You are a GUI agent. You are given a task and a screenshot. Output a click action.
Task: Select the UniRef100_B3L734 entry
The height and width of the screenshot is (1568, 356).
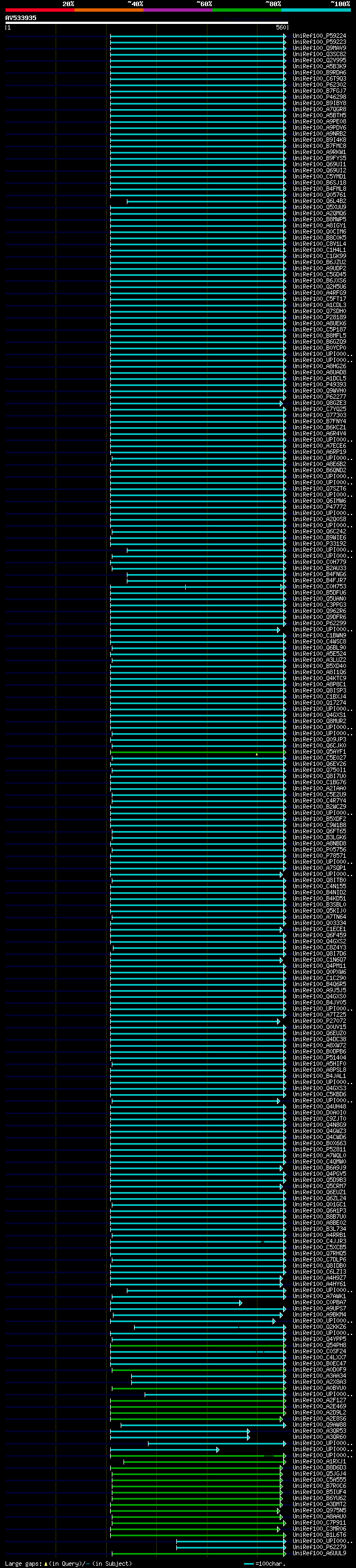[x=319, y=1229]
